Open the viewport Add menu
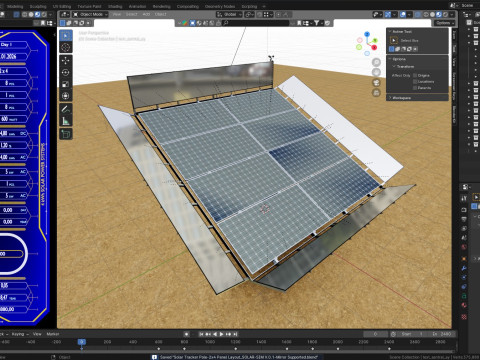This screenshot has width=480, height=360. pyautogui.click(x=146, y=14)
